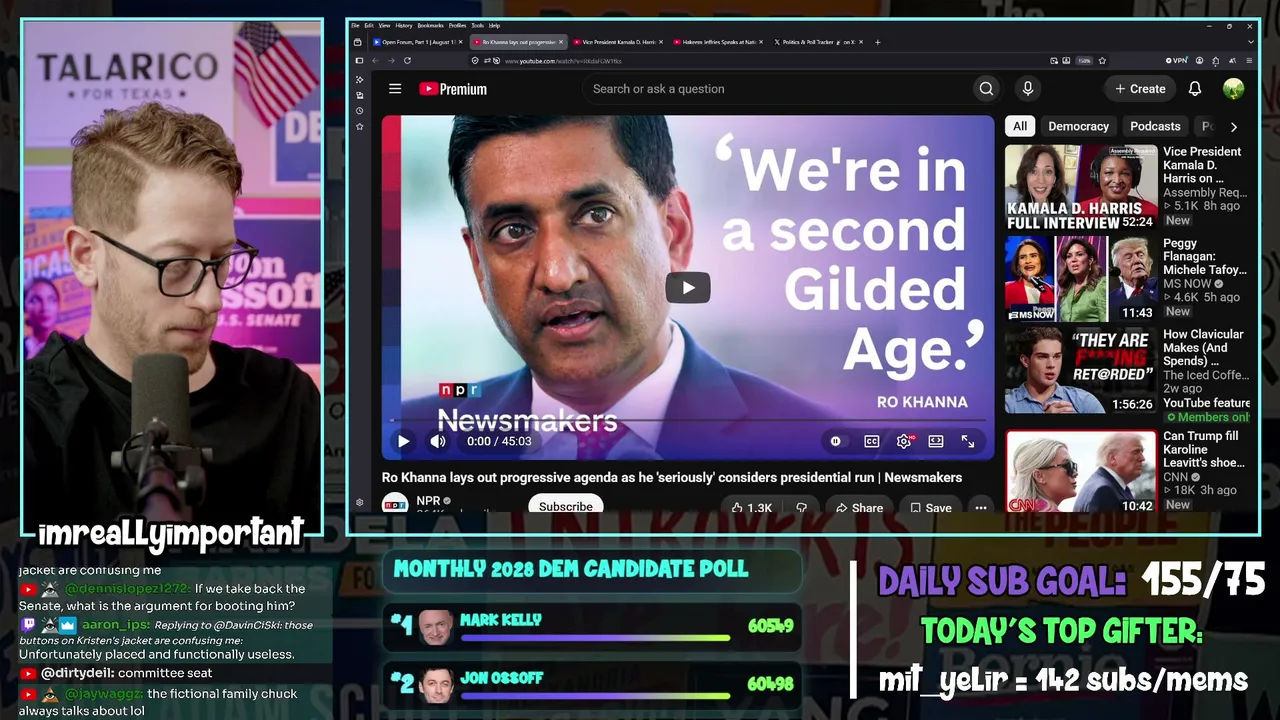The height and width of the screenshot is (720, 1280).
Task: Open the NPR channel name link
Action: [428, 500]
